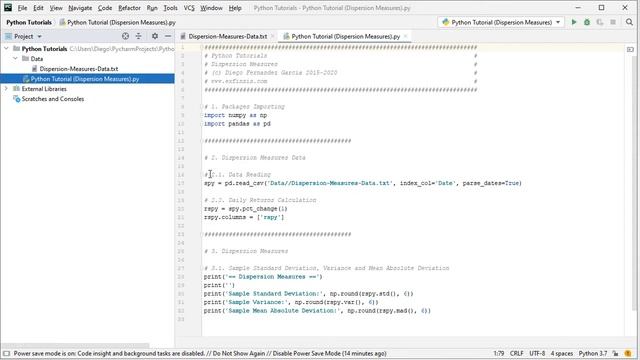Screen dimensions: 640x360
Task: Open the Window menu
Action: (211, 8)
